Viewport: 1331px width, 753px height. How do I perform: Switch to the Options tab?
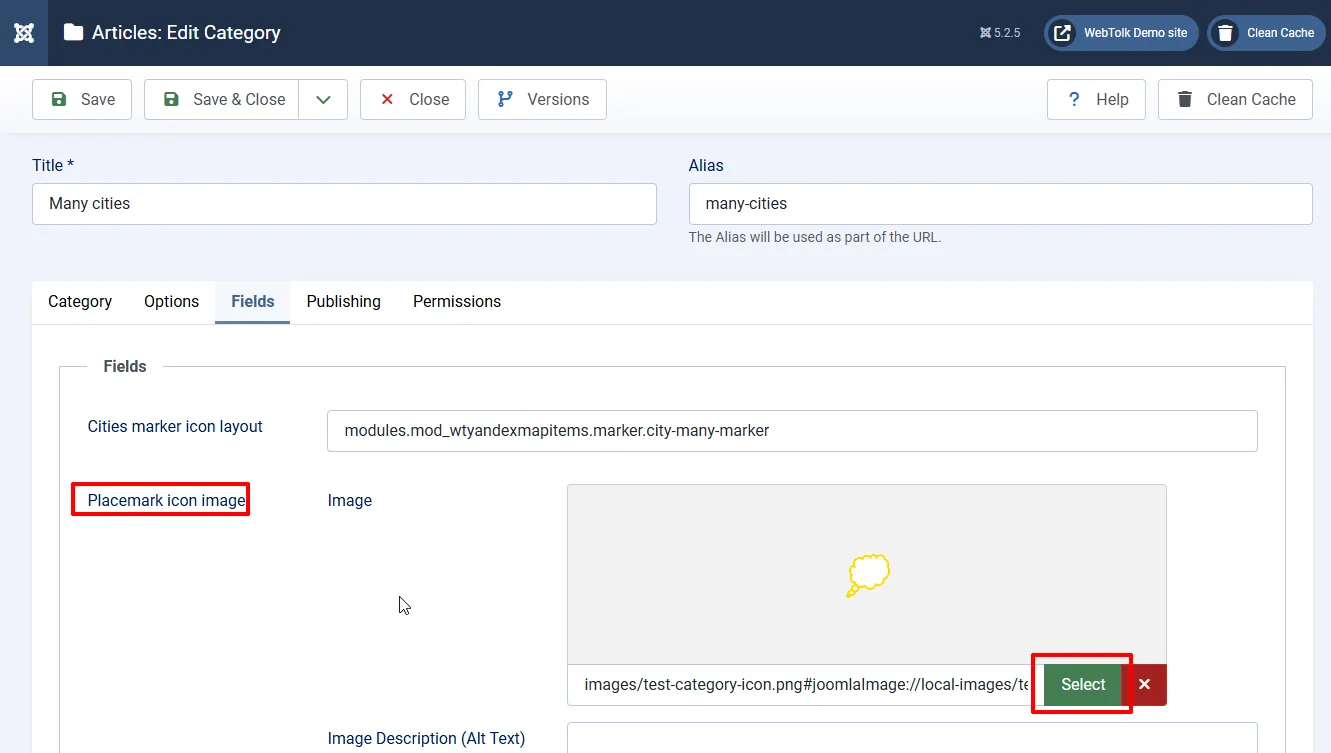(171, 301)
